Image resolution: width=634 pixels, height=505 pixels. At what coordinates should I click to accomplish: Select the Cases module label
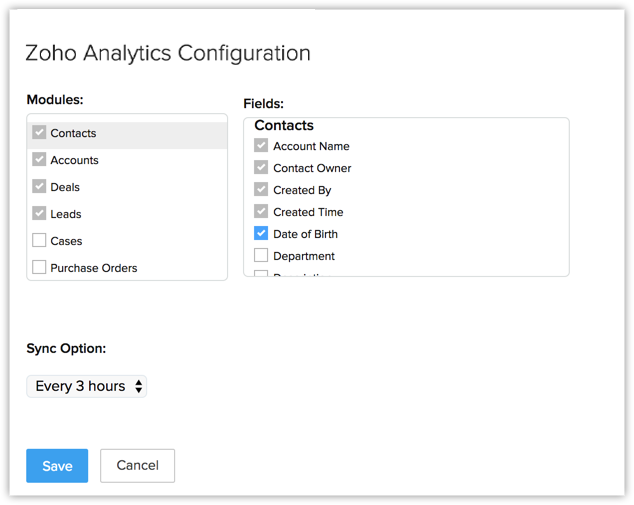pos(66,241)
